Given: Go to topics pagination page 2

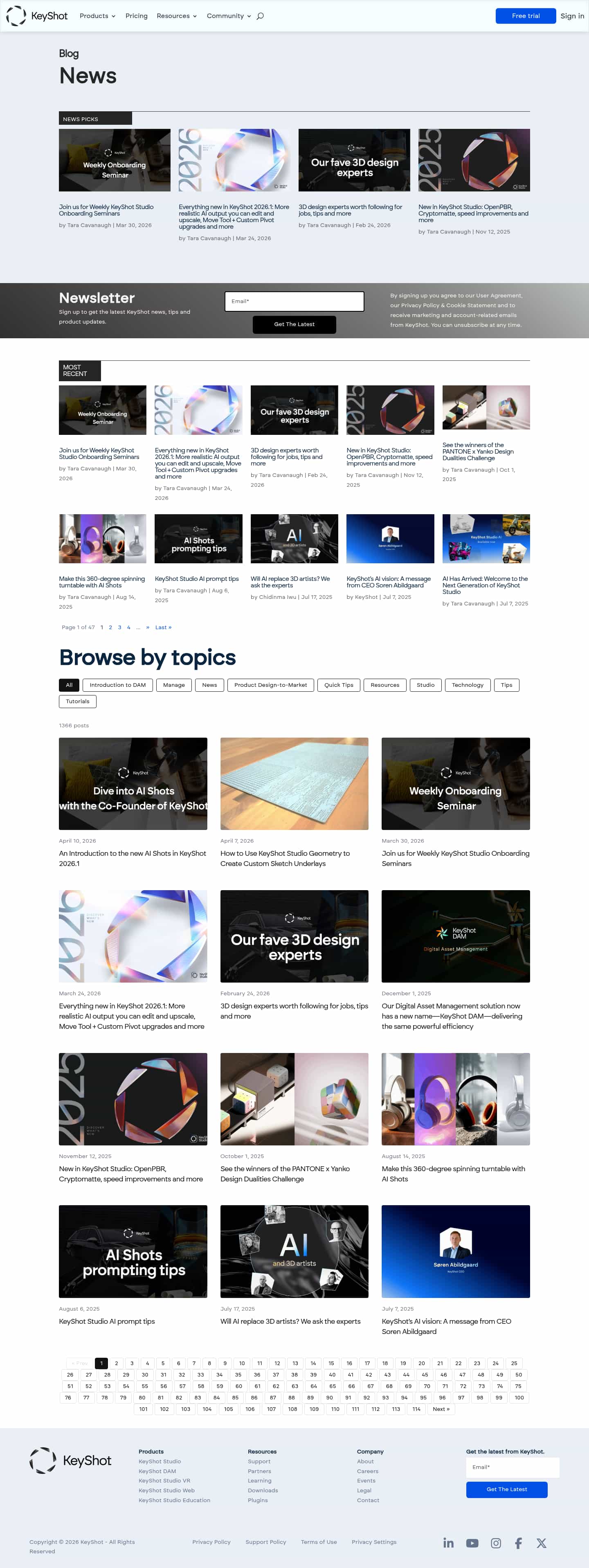Looking at the screenshot, I should (116, 1363).
